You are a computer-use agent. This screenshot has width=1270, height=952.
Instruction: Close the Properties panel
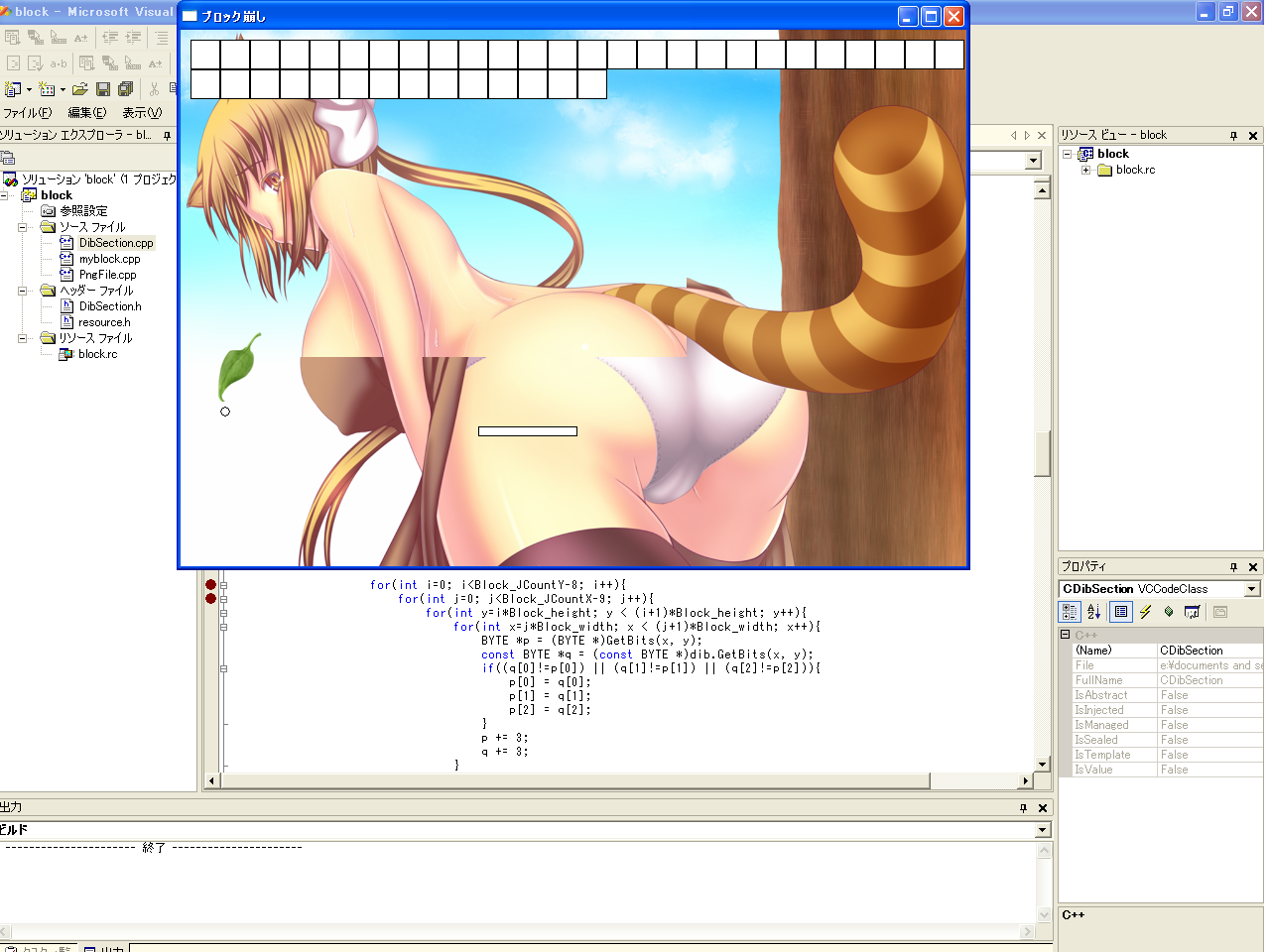click(x=1253, y=567)
